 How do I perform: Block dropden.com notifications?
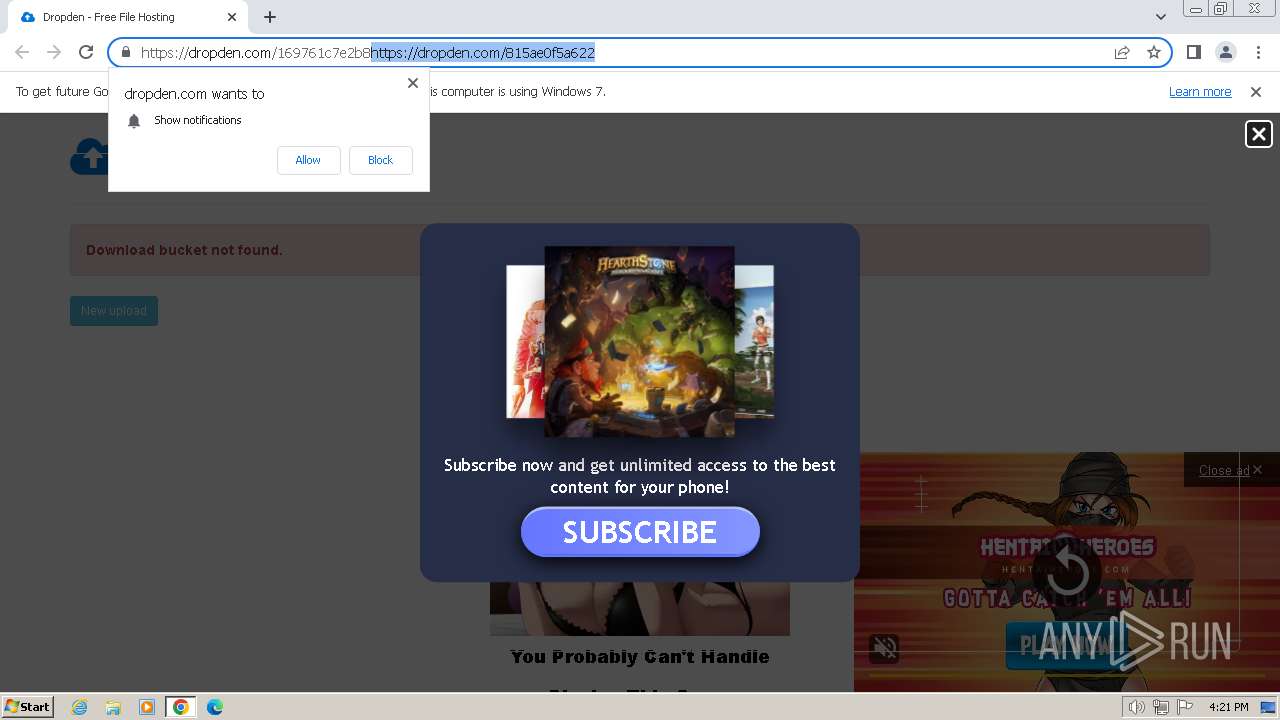pyautogui.click(x=380, y=160)
